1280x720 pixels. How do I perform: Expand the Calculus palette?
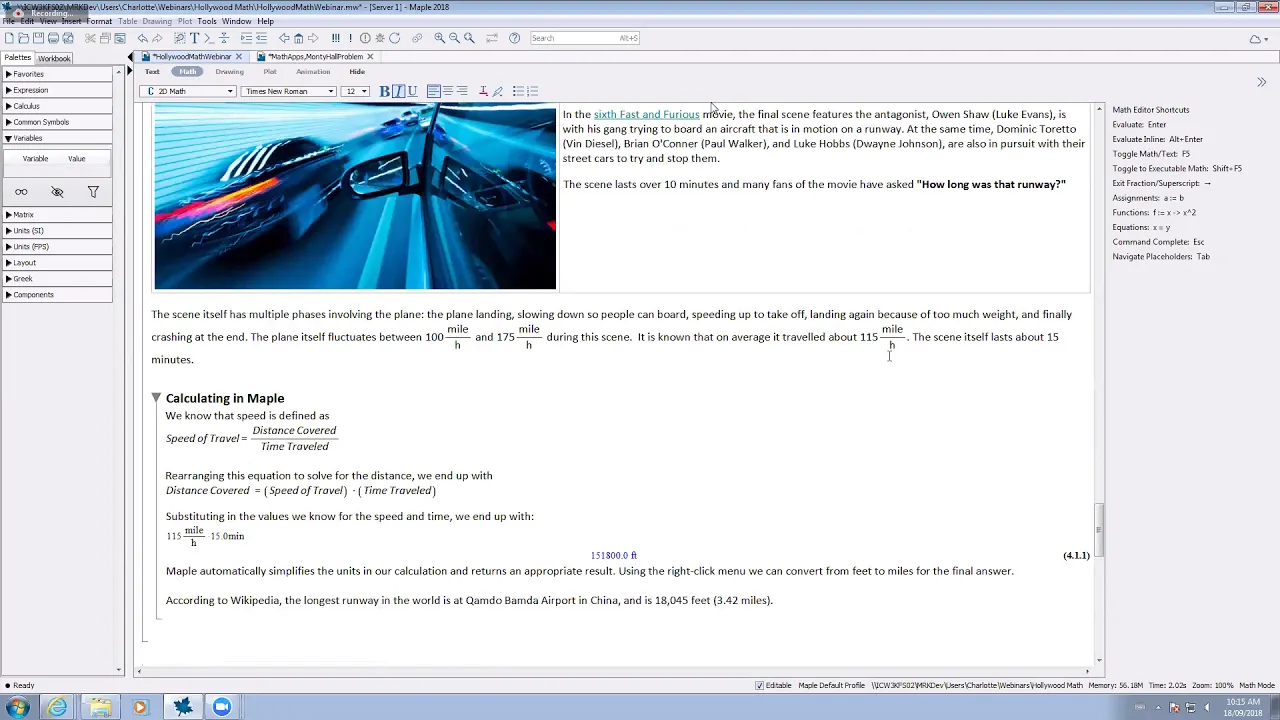click(x=58, y=106)
